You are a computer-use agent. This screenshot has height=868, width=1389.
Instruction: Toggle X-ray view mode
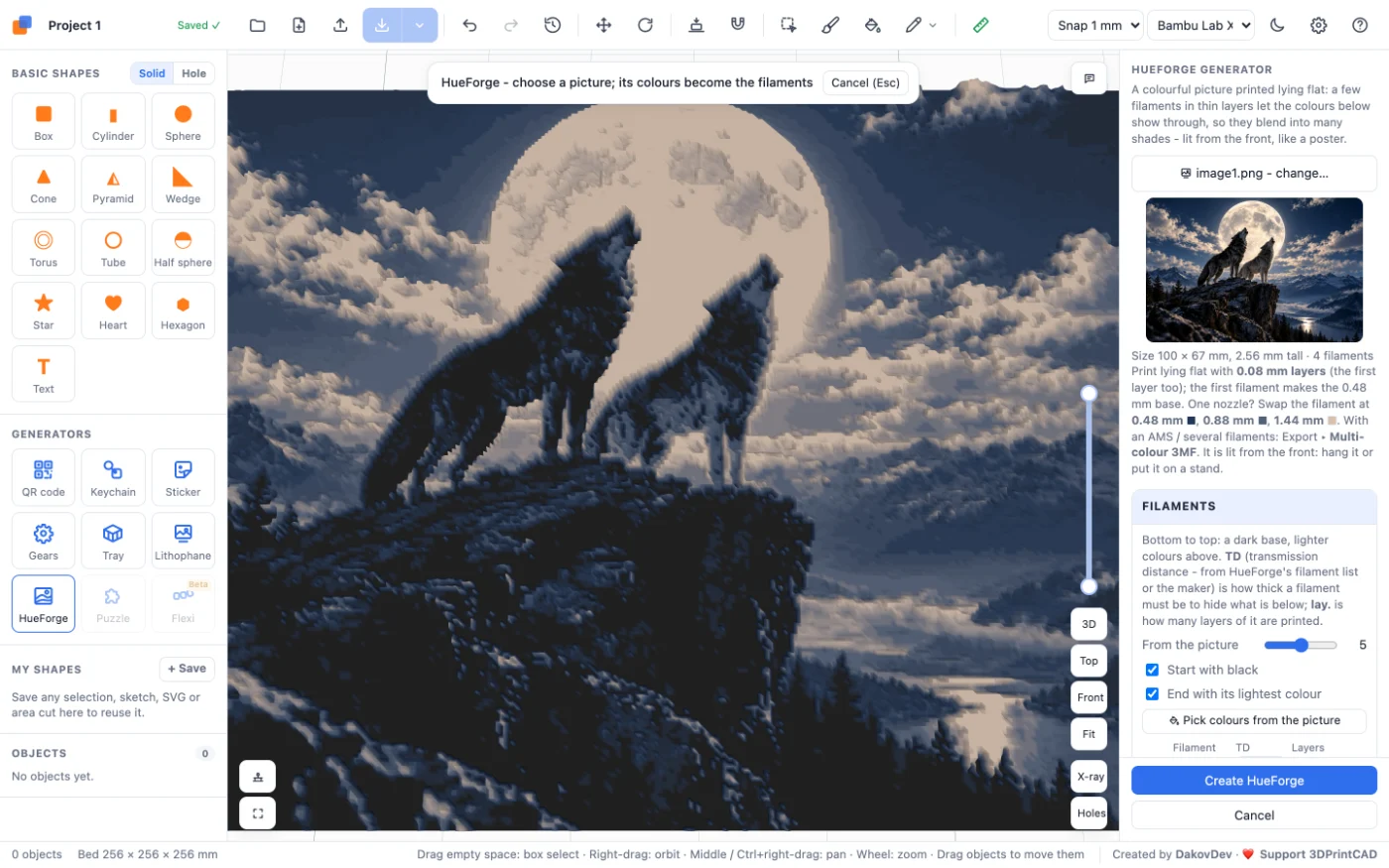(1088, 777)
